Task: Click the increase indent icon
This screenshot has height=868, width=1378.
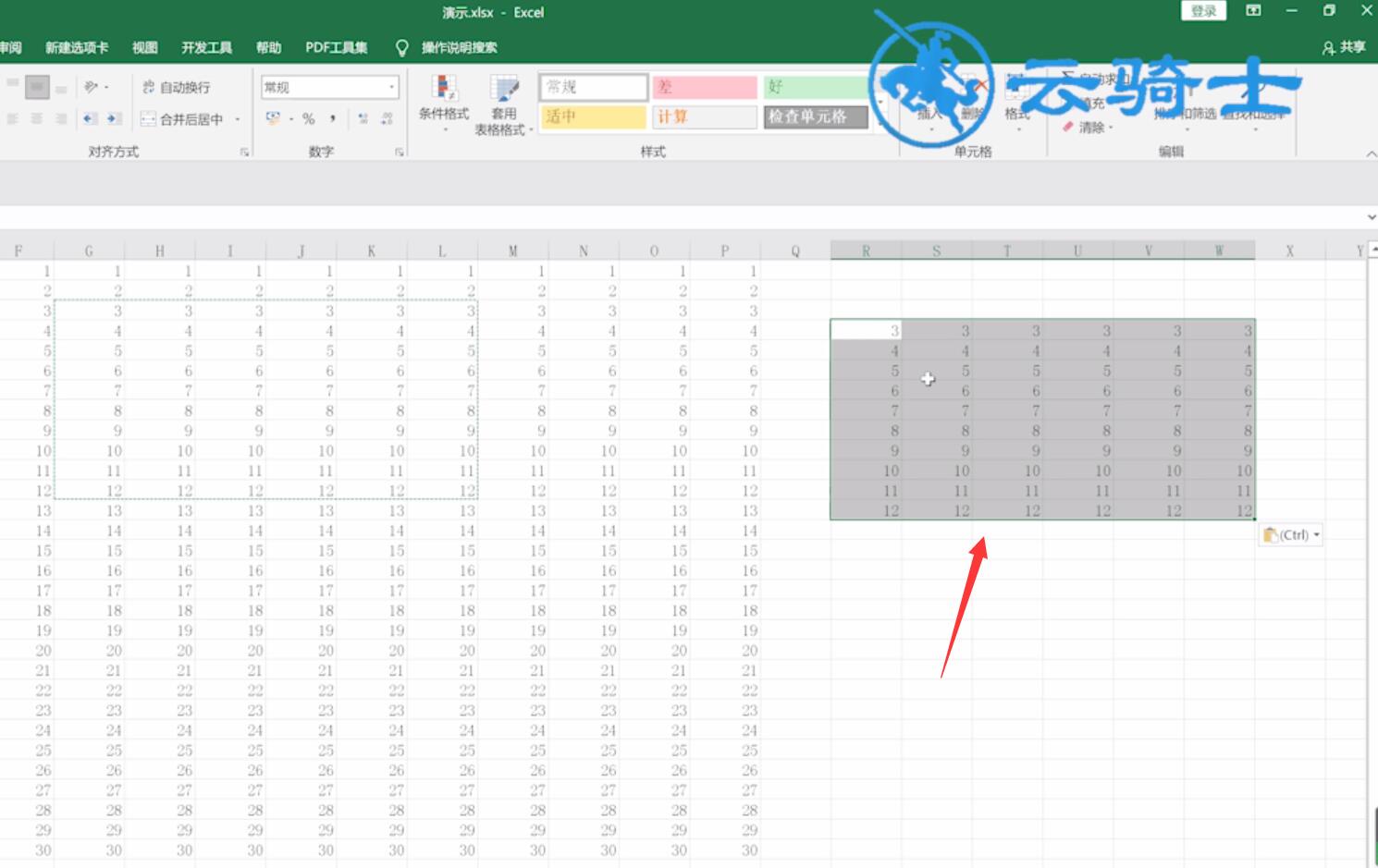Action: 114,118
